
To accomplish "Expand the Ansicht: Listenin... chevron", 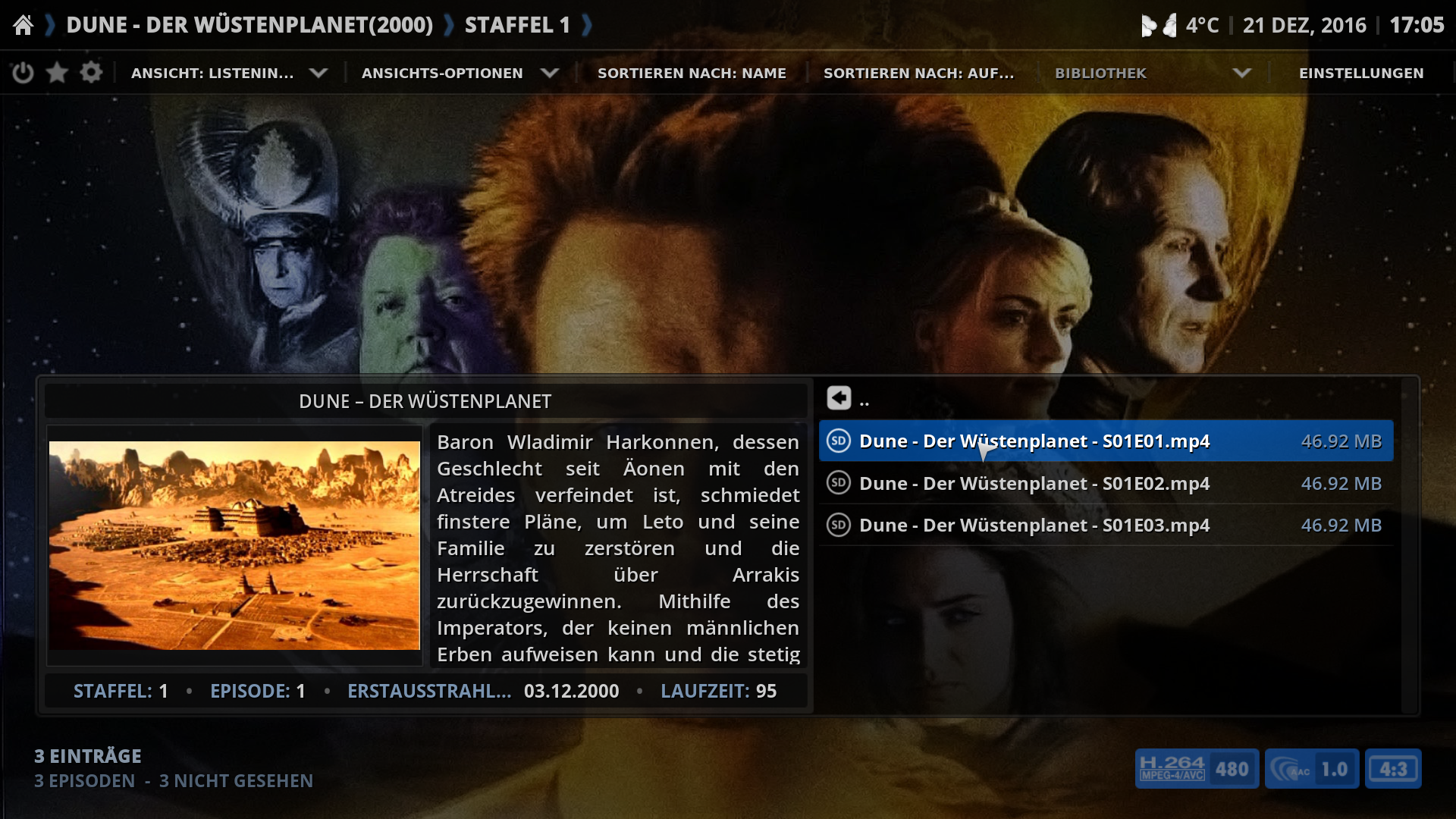I will (x=318, y=73).
